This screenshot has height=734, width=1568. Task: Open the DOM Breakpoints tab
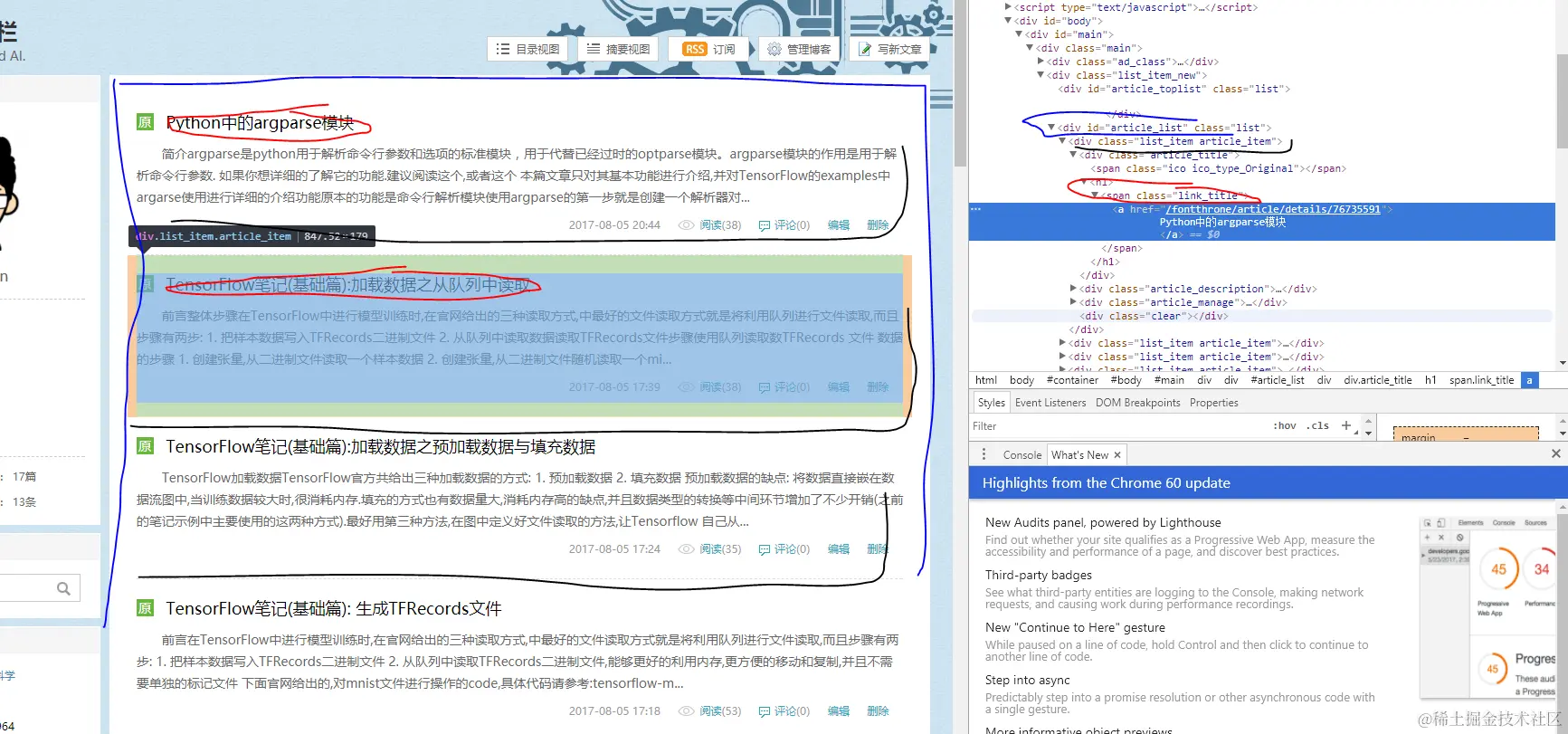1137,403
